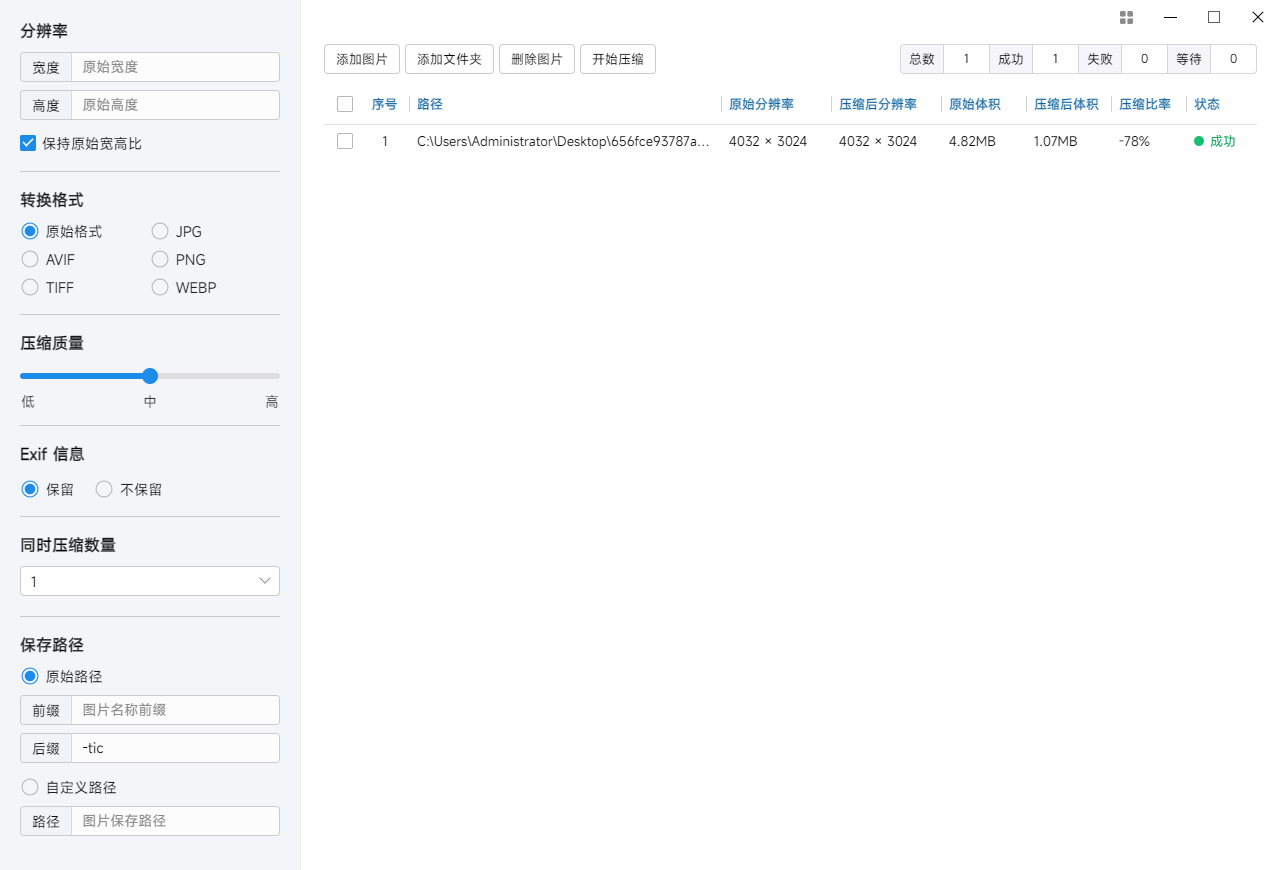This screenshot has height=870, width=1280.
Task: Toggle the select-all checkbox in table header
Action: [345, 104]
